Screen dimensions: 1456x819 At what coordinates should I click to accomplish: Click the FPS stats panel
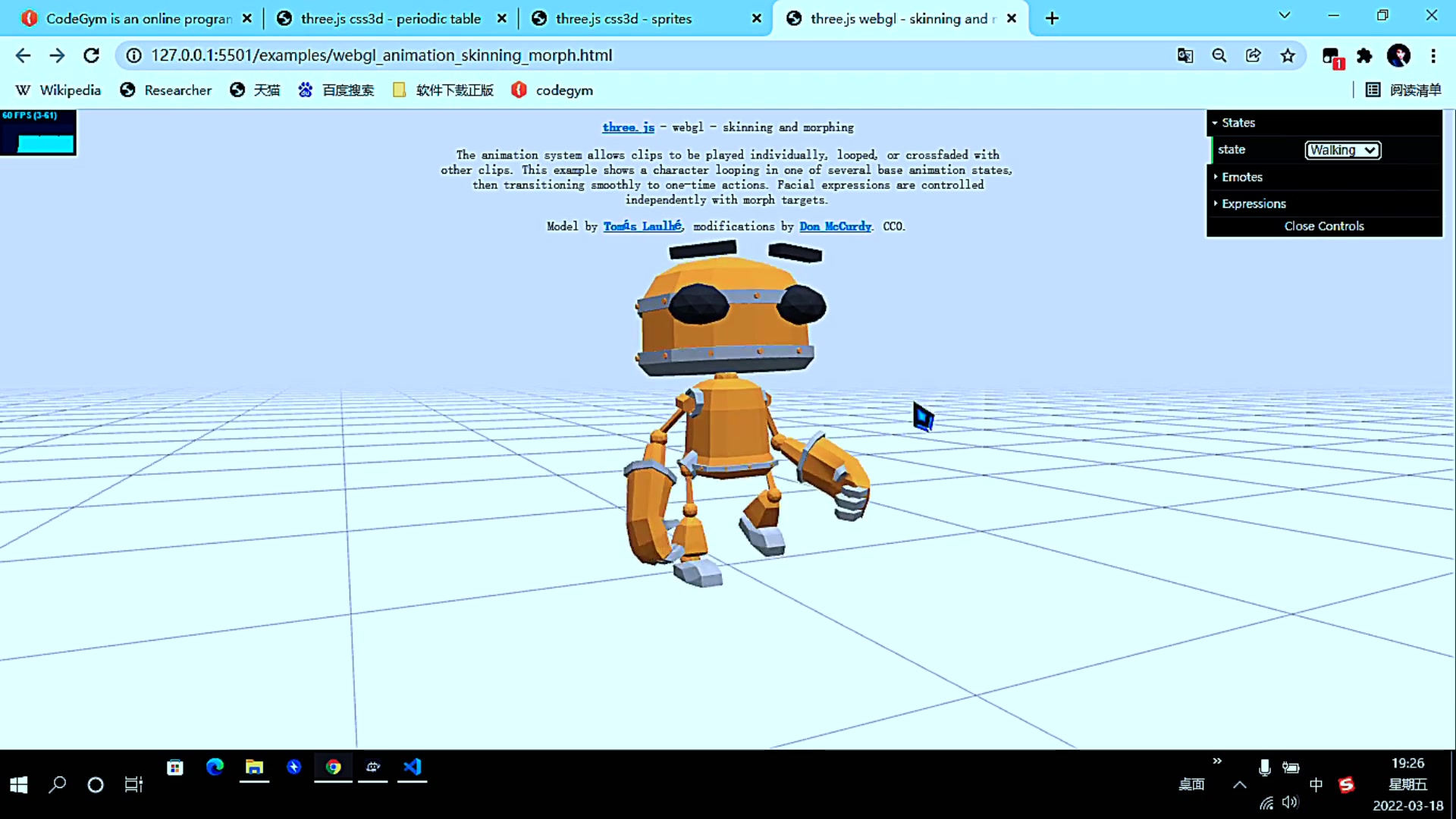click(x=38, y=133)
